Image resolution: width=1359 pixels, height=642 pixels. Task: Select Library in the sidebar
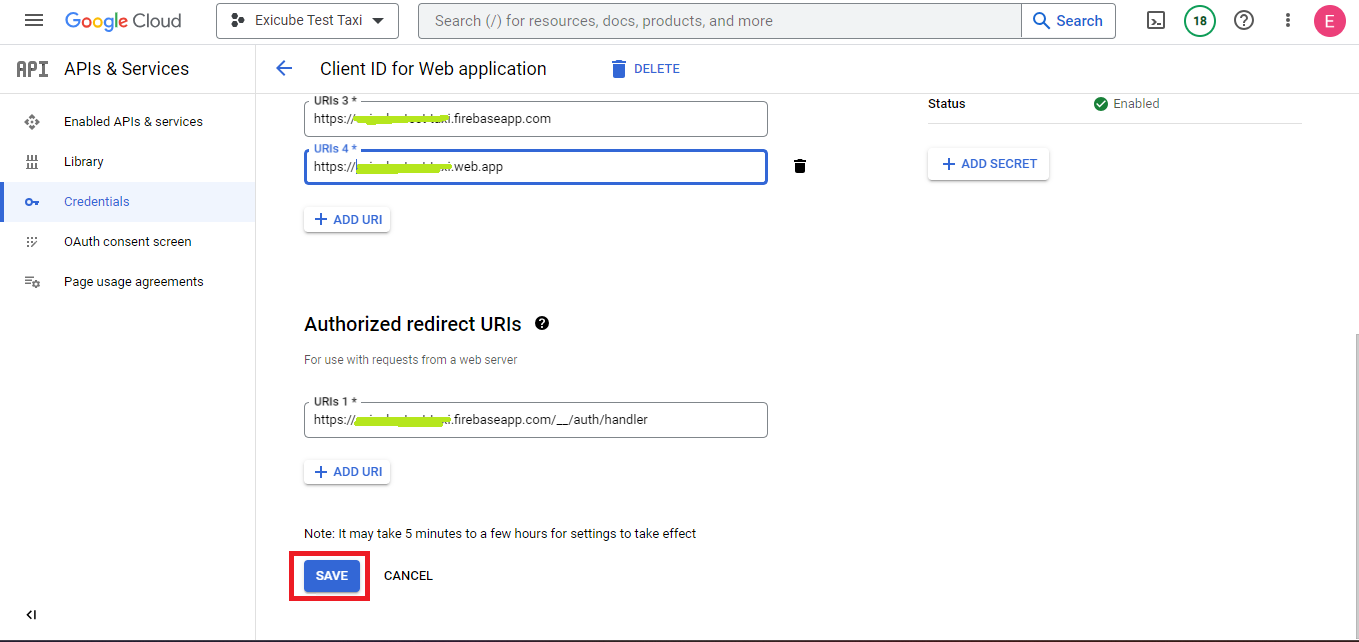click(84, 162)
